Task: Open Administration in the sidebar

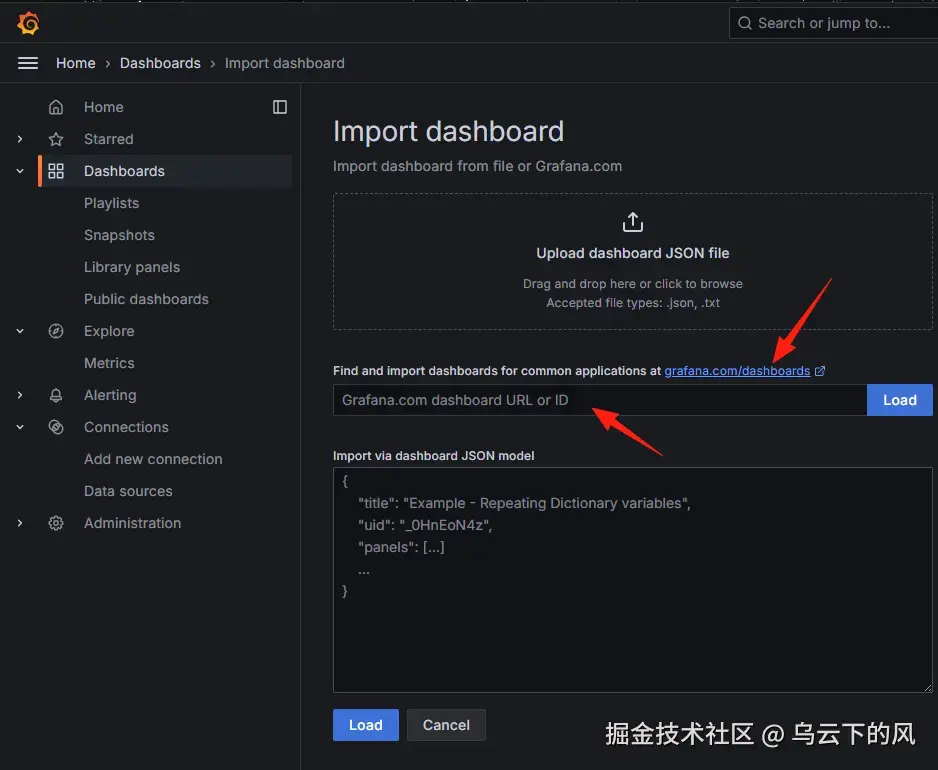Action: (x=132, y=523)
